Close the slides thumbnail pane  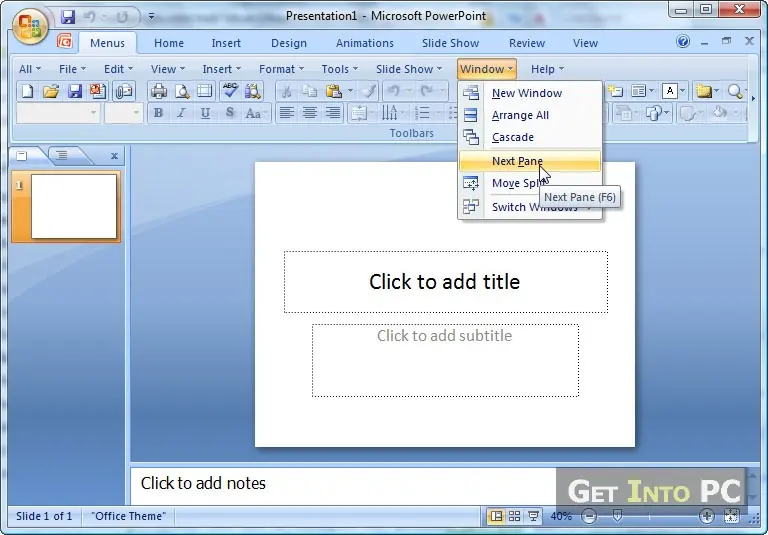(114, 156)
